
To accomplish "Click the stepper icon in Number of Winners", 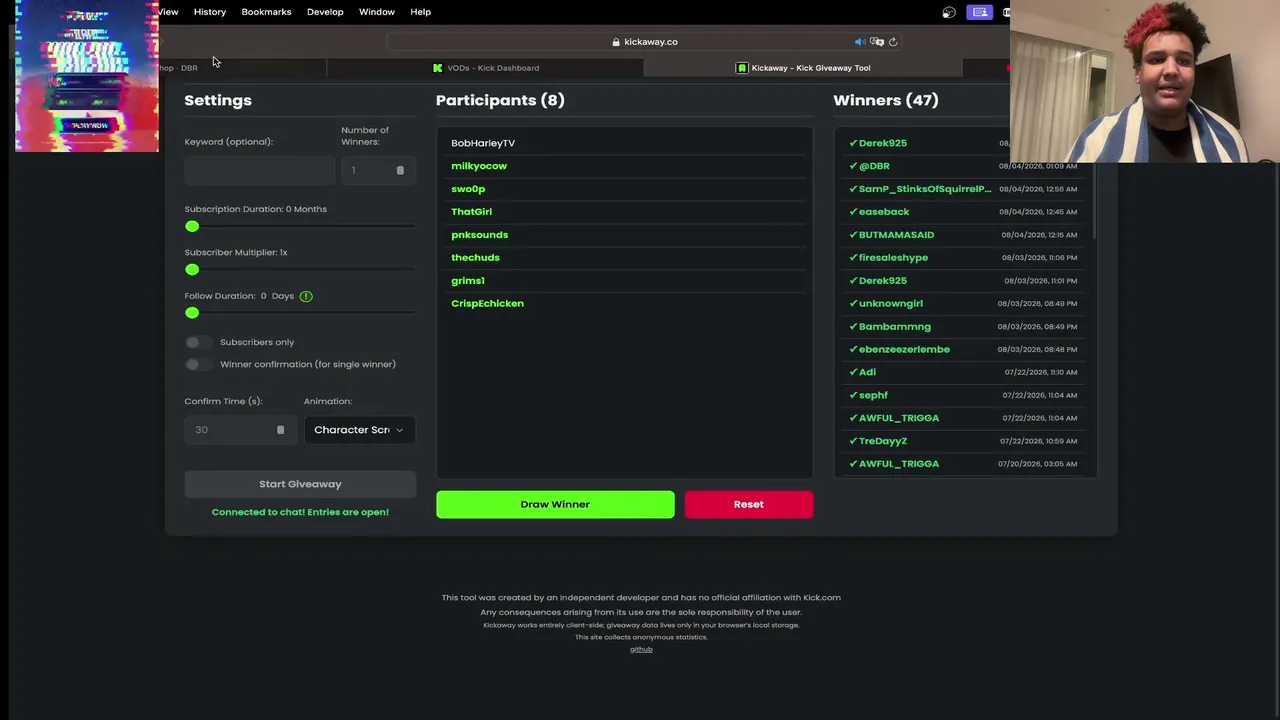I will click(400, 170).
